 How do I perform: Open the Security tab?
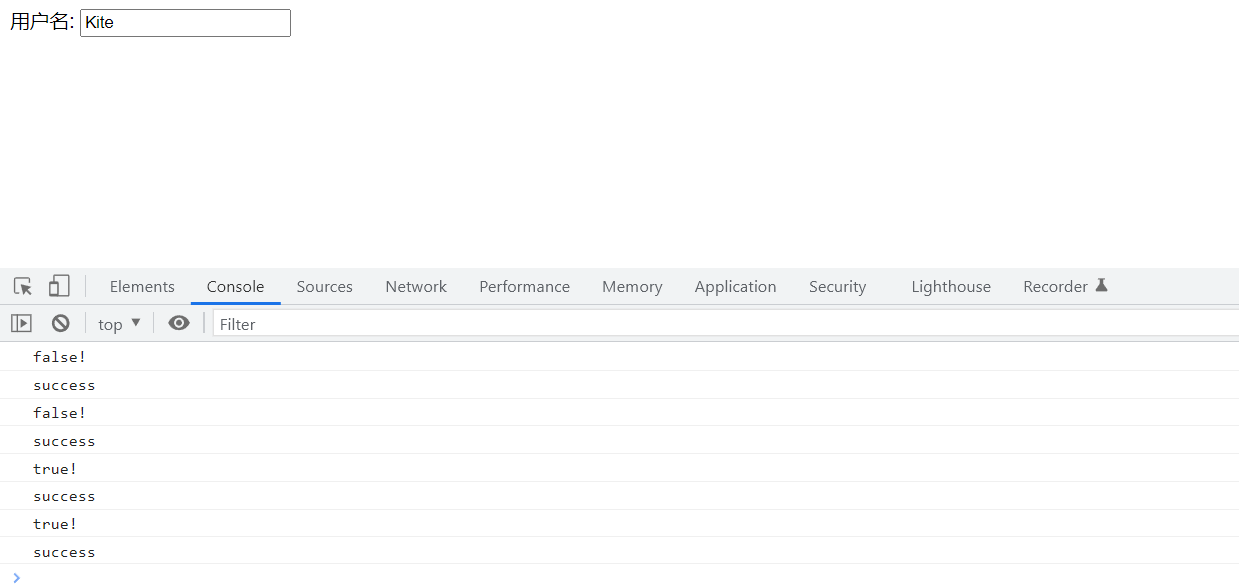[x=837, y=287]
